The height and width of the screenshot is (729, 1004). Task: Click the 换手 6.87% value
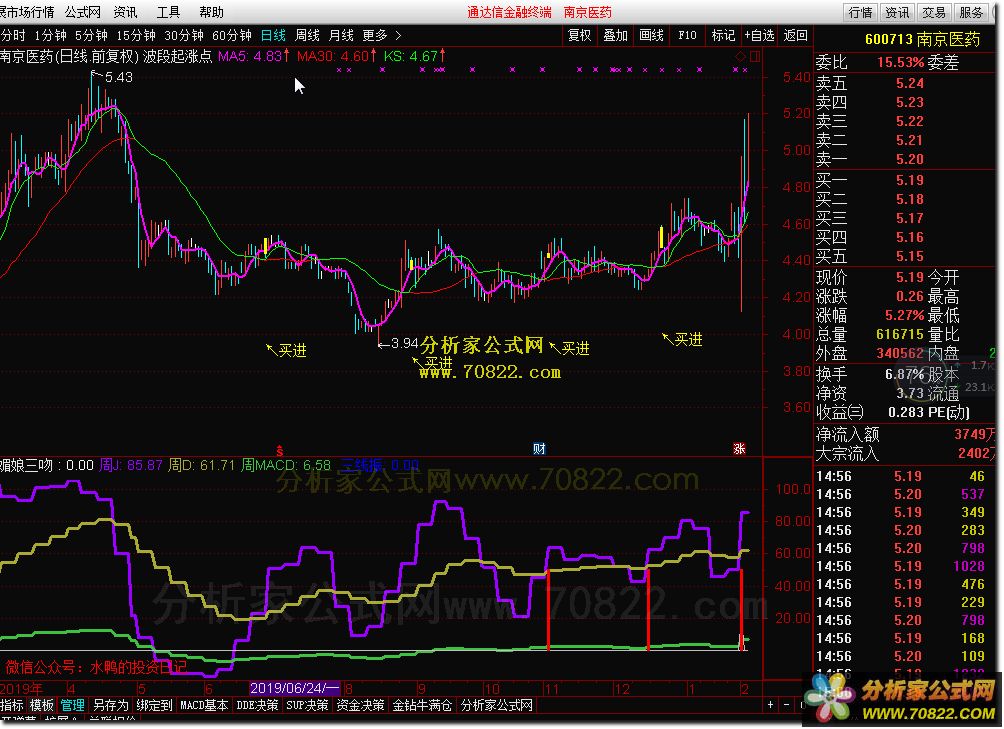905,374
